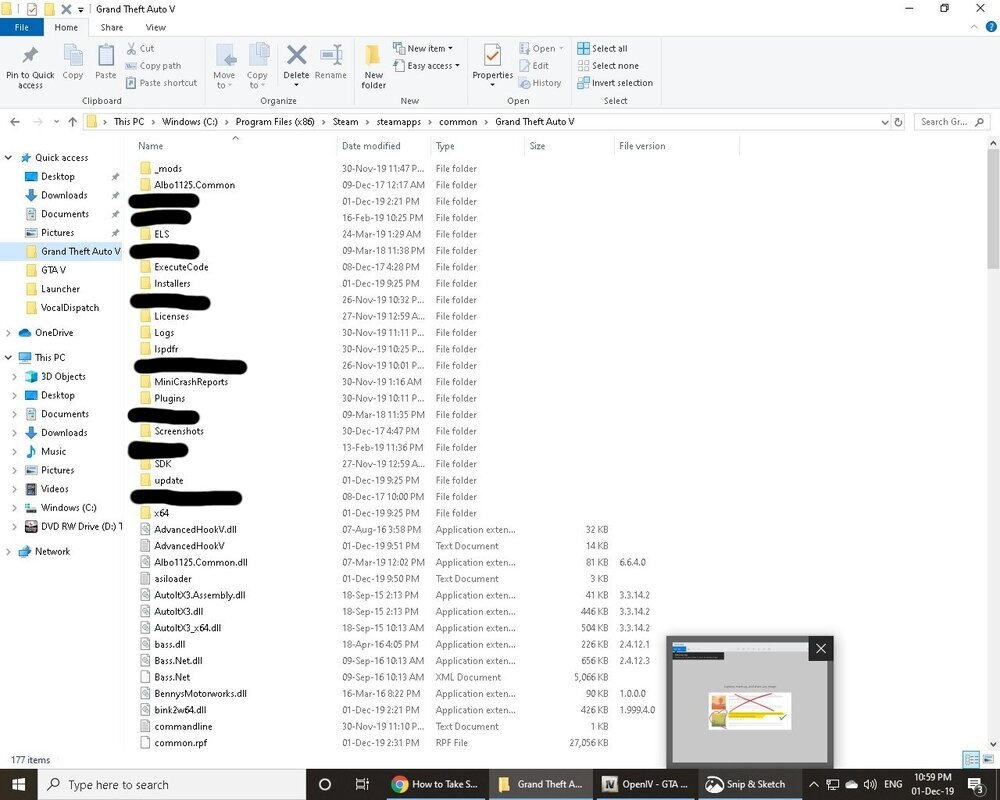Switch to details view toggle
This screenshot has height=800, width=1000.
click(x=971, y=759)
